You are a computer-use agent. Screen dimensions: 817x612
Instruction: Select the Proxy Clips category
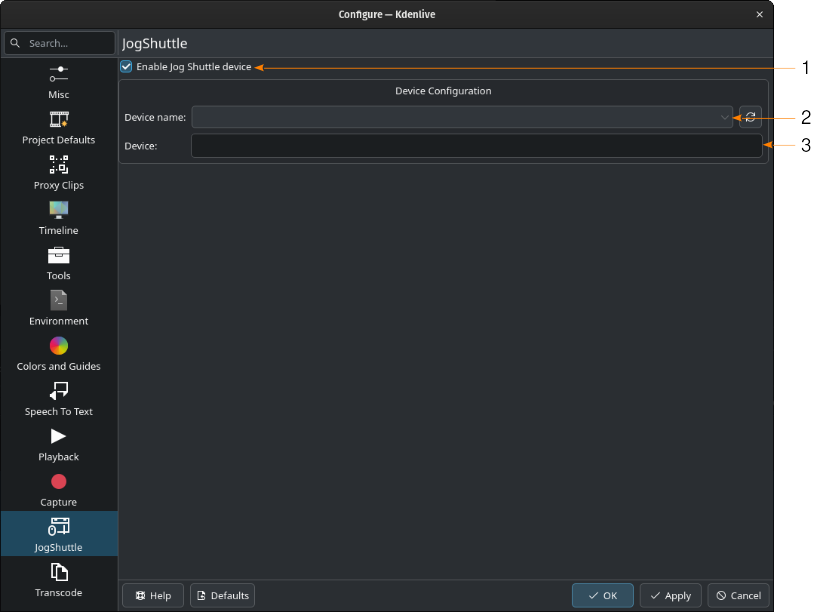click(x=59, y=172)
